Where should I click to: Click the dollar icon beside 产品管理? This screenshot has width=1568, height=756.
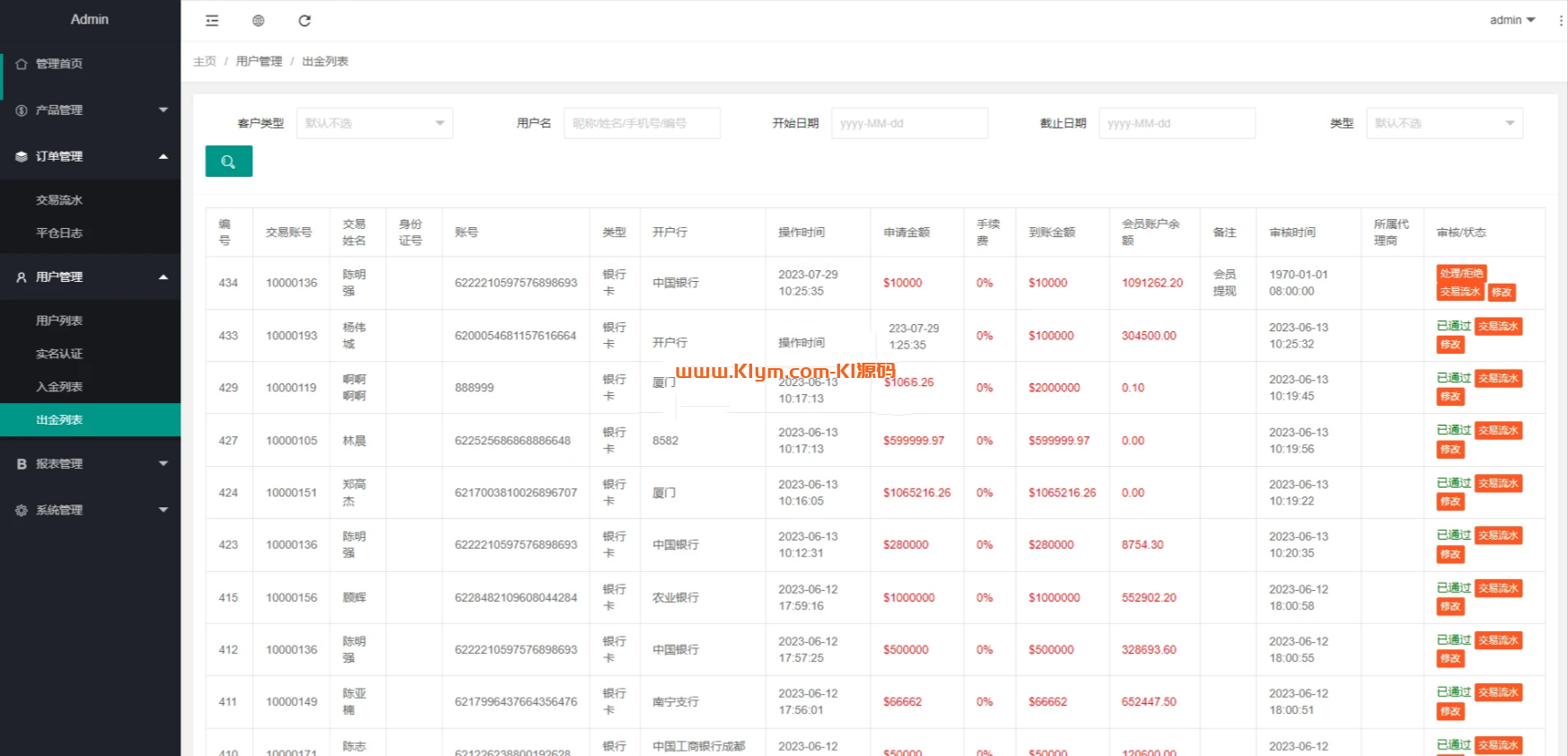(x=22, y=110)
